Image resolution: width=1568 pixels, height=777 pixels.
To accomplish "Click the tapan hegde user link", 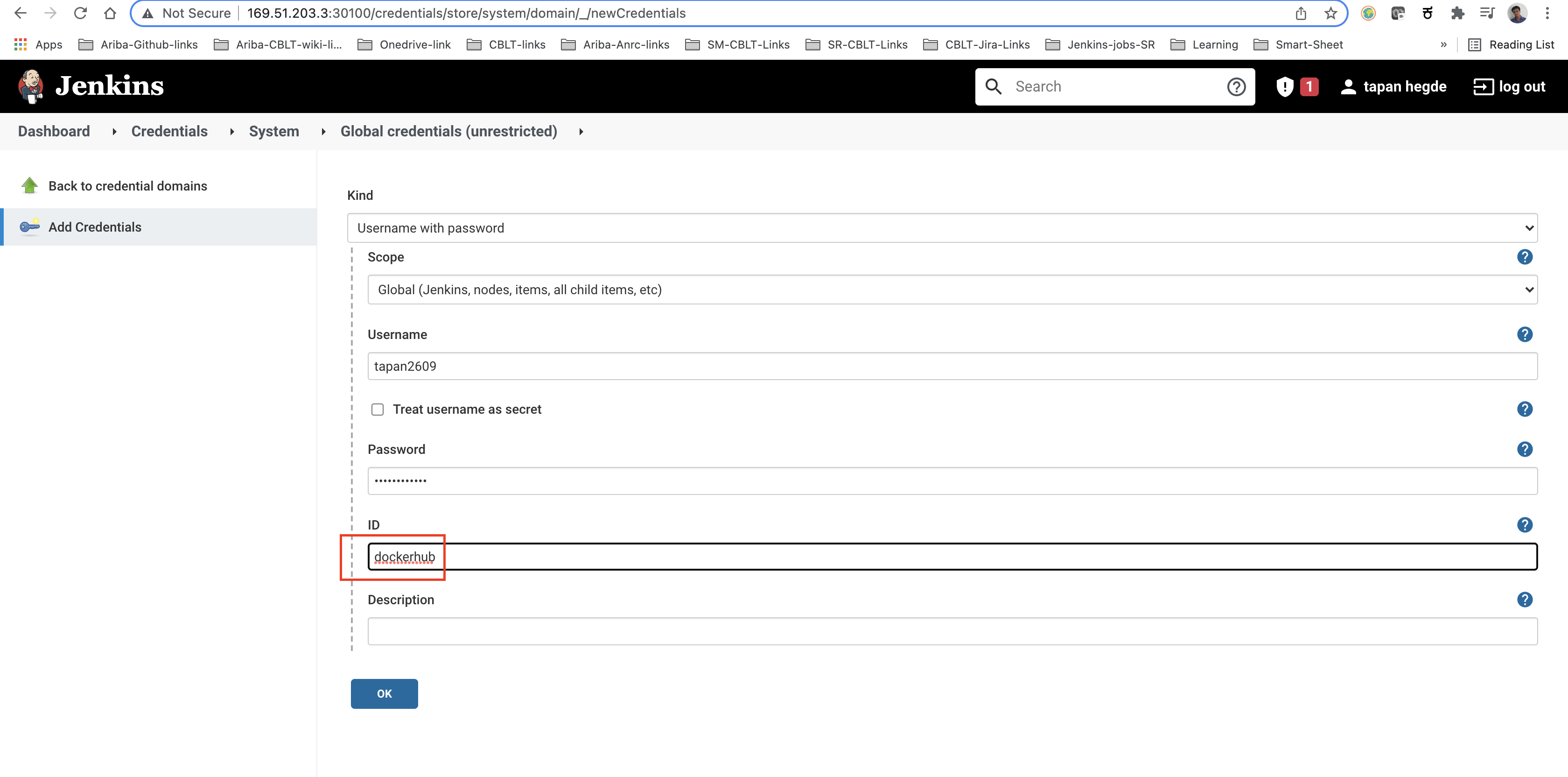I will (1404, 86).
